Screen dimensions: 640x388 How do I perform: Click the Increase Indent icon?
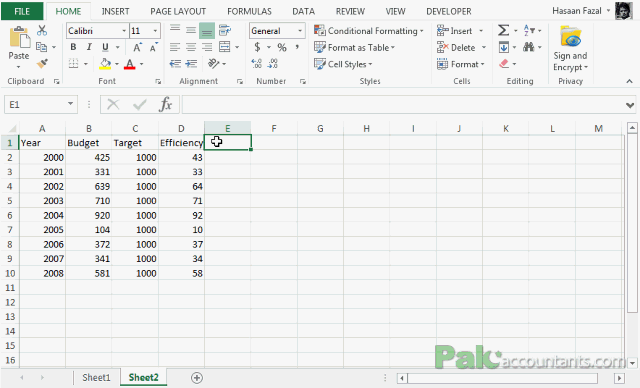191,64
